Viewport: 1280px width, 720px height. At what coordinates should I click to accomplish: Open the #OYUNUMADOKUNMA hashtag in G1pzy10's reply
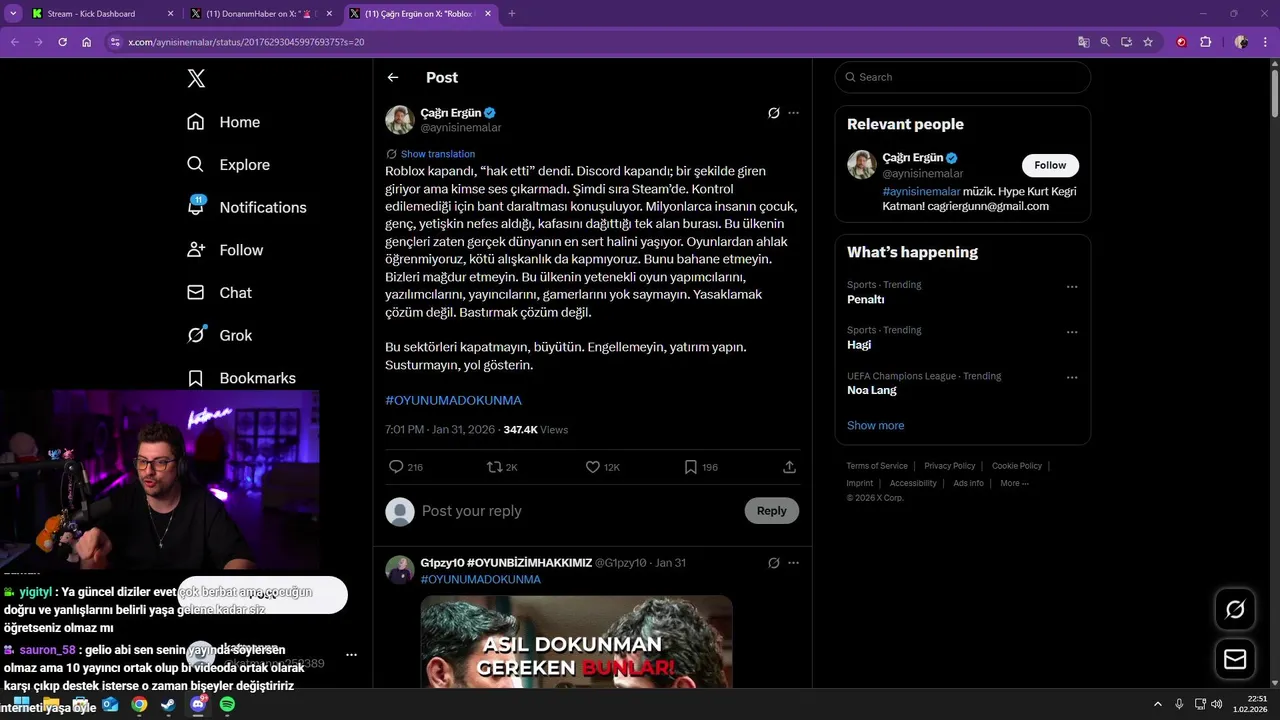(x=480, y=579)
